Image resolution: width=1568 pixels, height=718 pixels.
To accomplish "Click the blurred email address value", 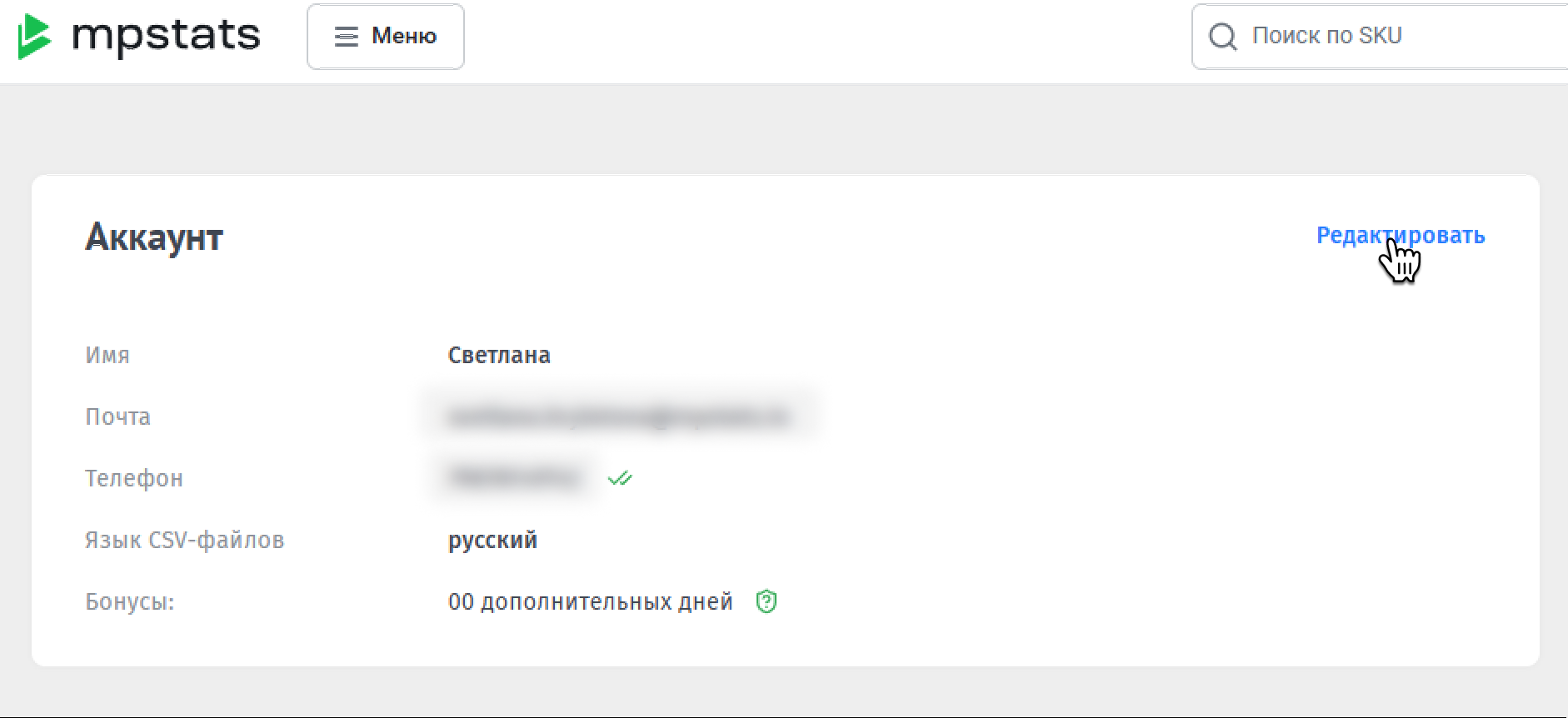I will coord(617,416).
